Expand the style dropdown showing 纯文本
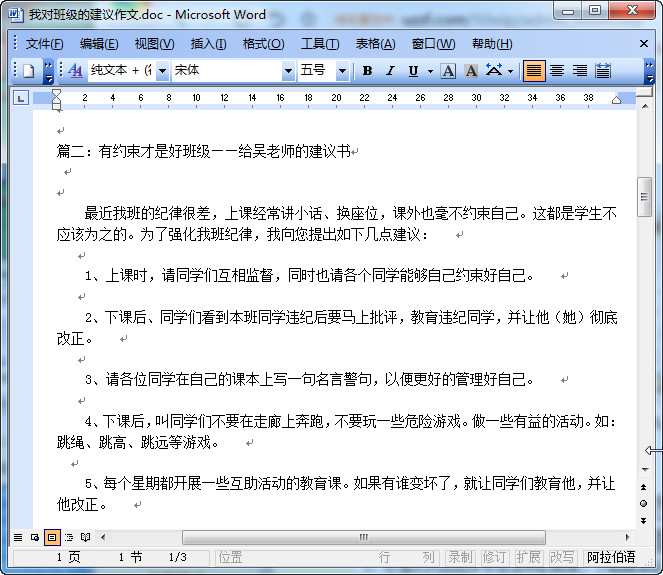This screenshot has width=663, height=575. point(162,71)
